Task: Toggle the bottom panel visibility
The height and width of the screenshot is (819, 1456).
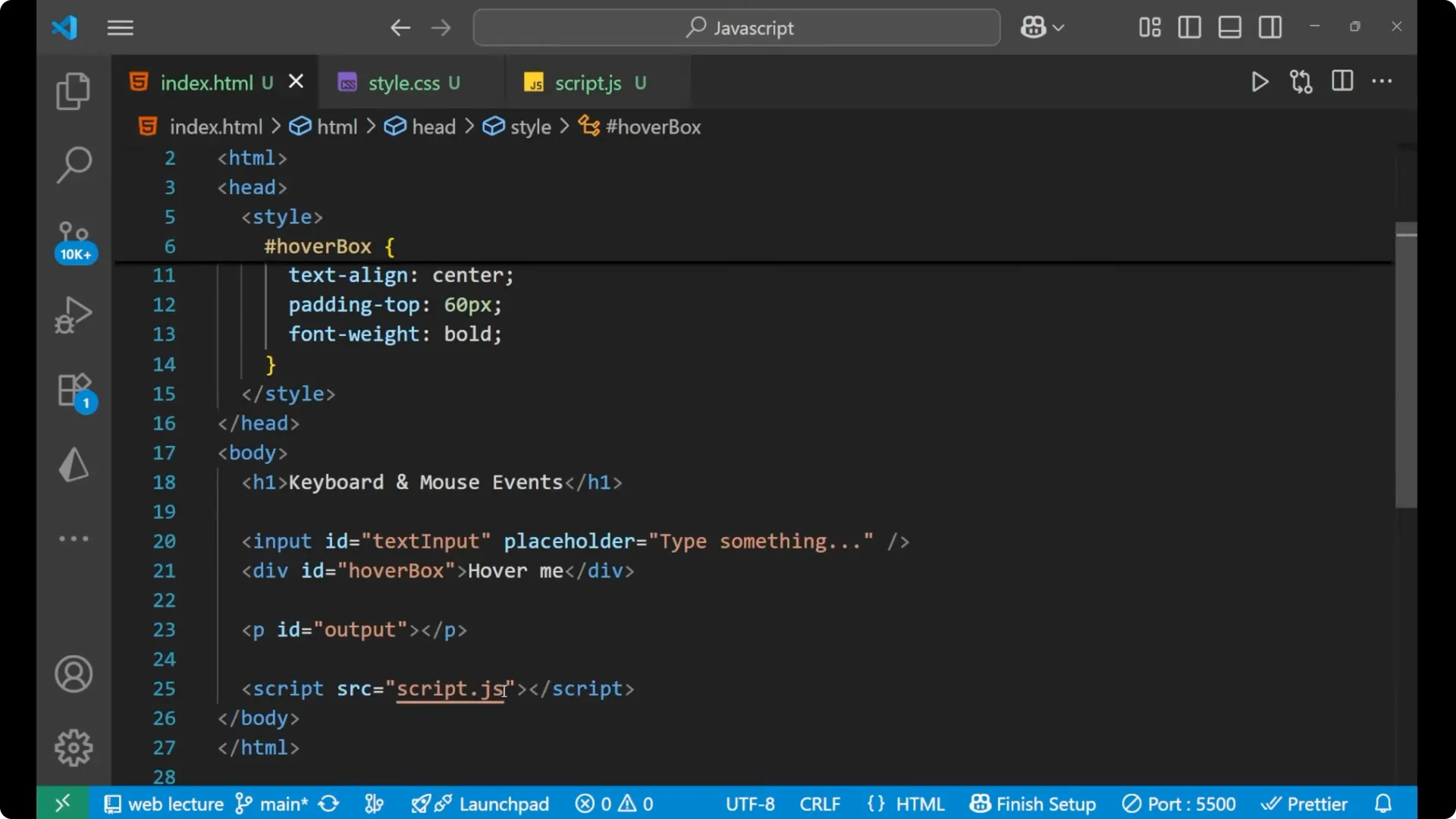Action: click(x=1229, y=27)
